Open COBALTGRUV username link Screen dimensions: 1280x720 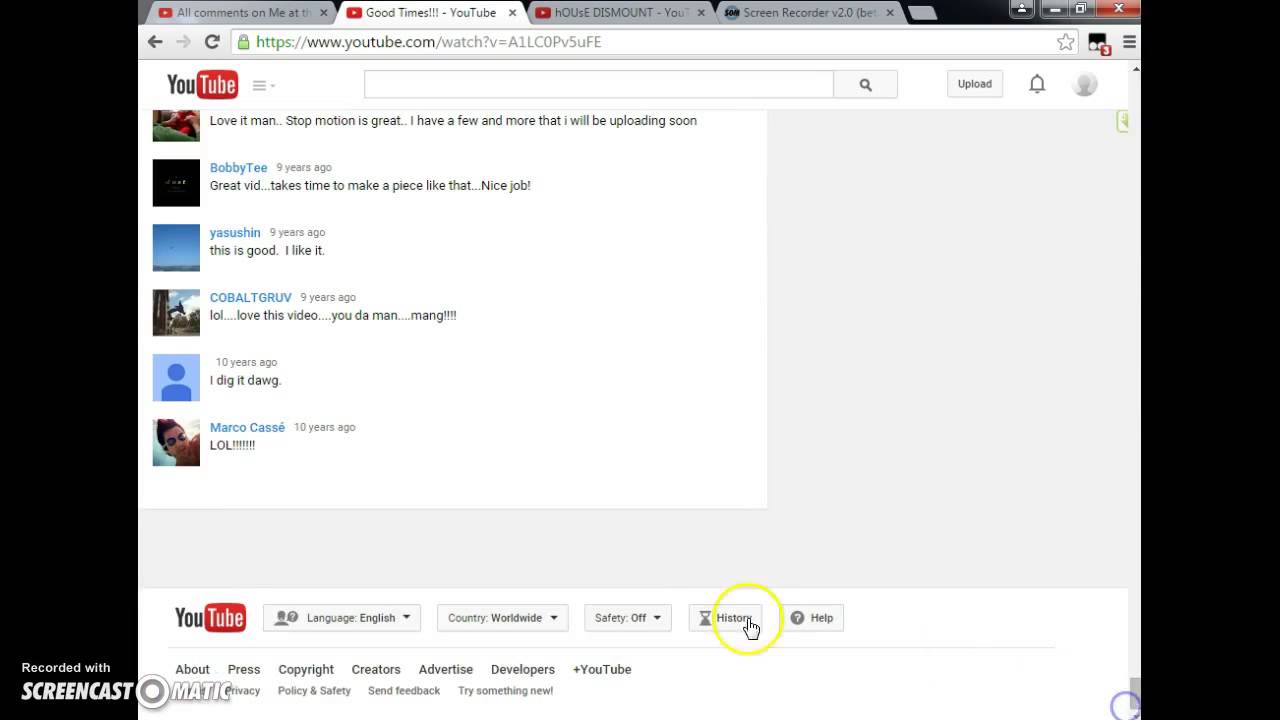coord(251,298)
